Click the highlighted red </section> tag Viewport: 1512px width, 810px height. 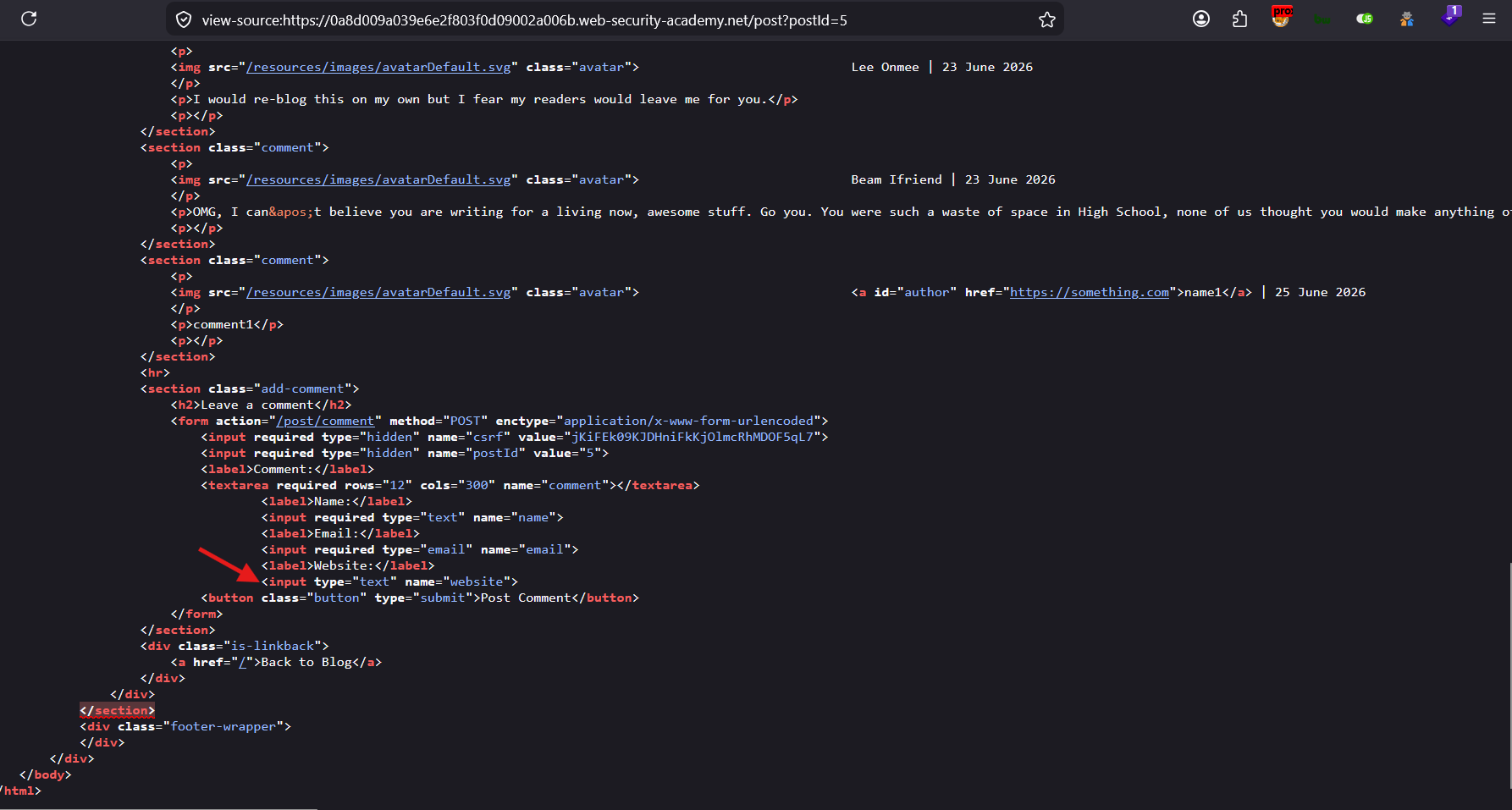pos(118,710)
